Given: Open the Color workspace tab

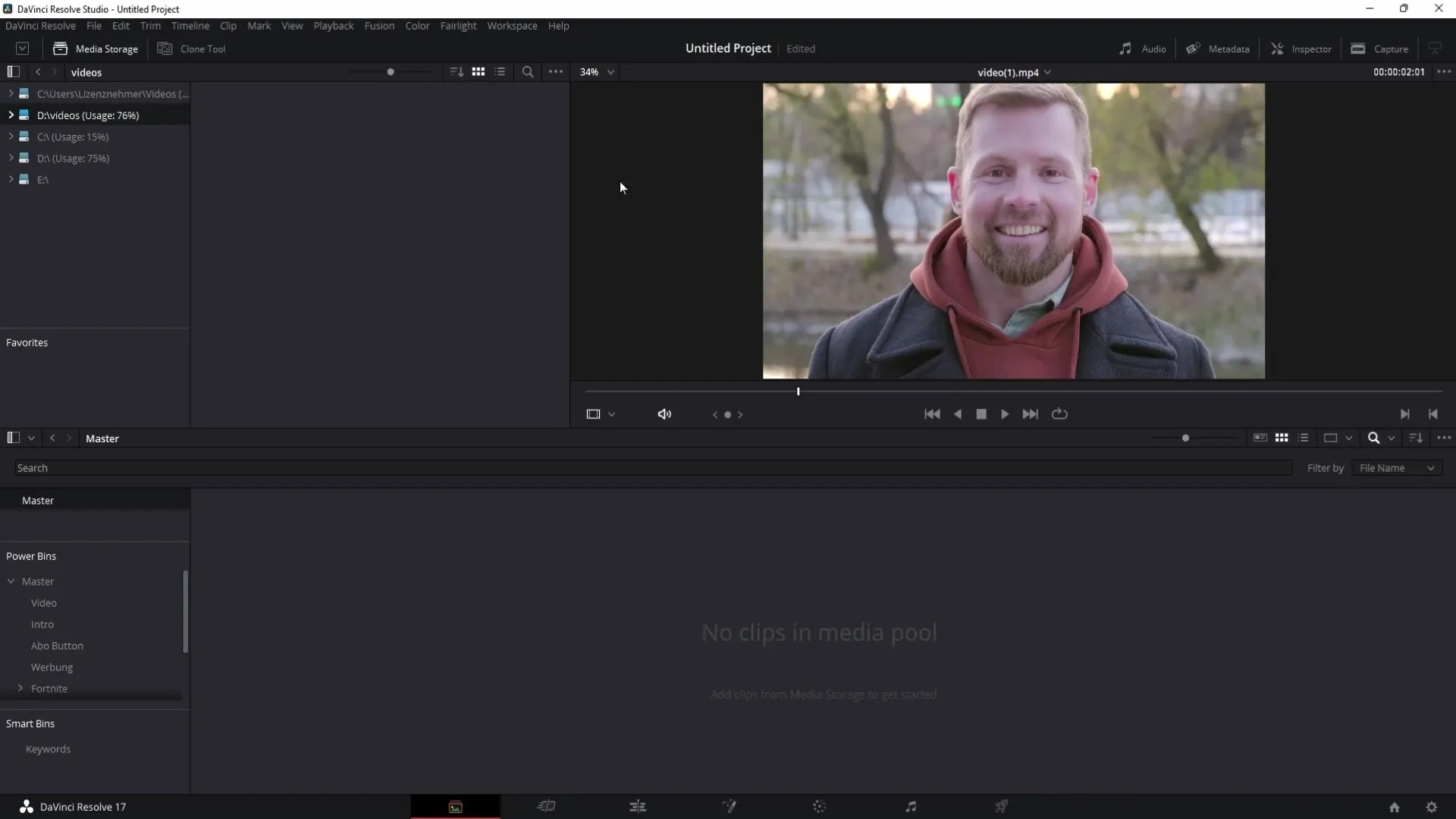Looking at the screenshot, I should click(819, 806).
